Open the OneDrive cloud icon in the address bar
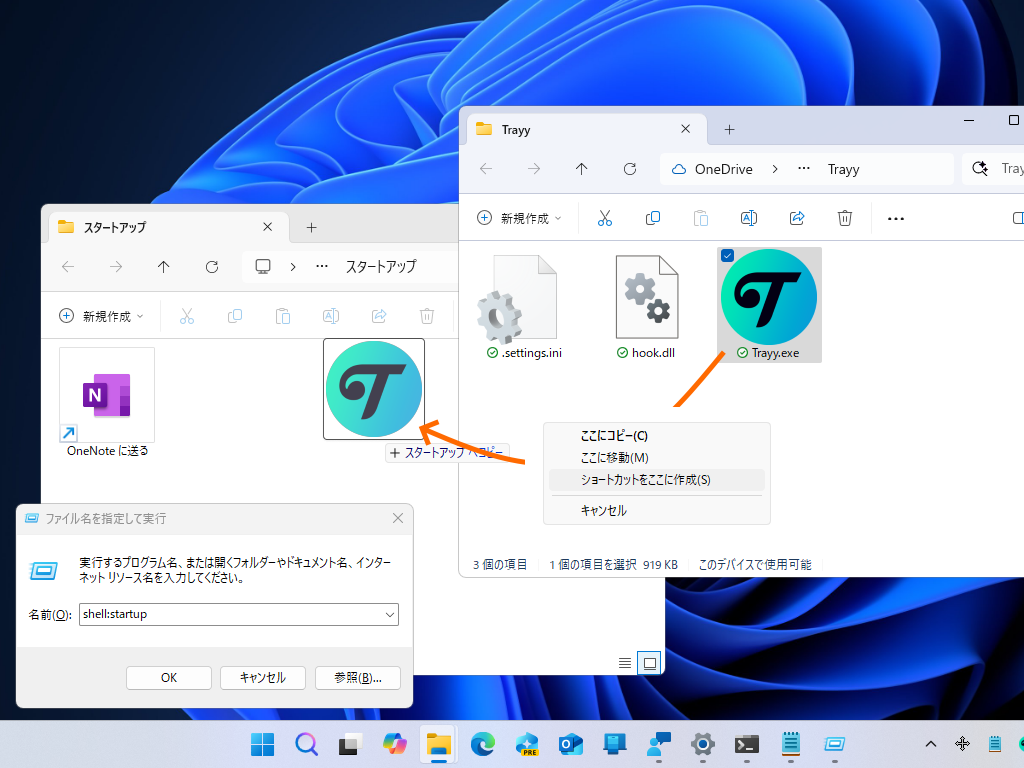The width and height of the screenshot is (1024, 768). (x=679, y=169)
